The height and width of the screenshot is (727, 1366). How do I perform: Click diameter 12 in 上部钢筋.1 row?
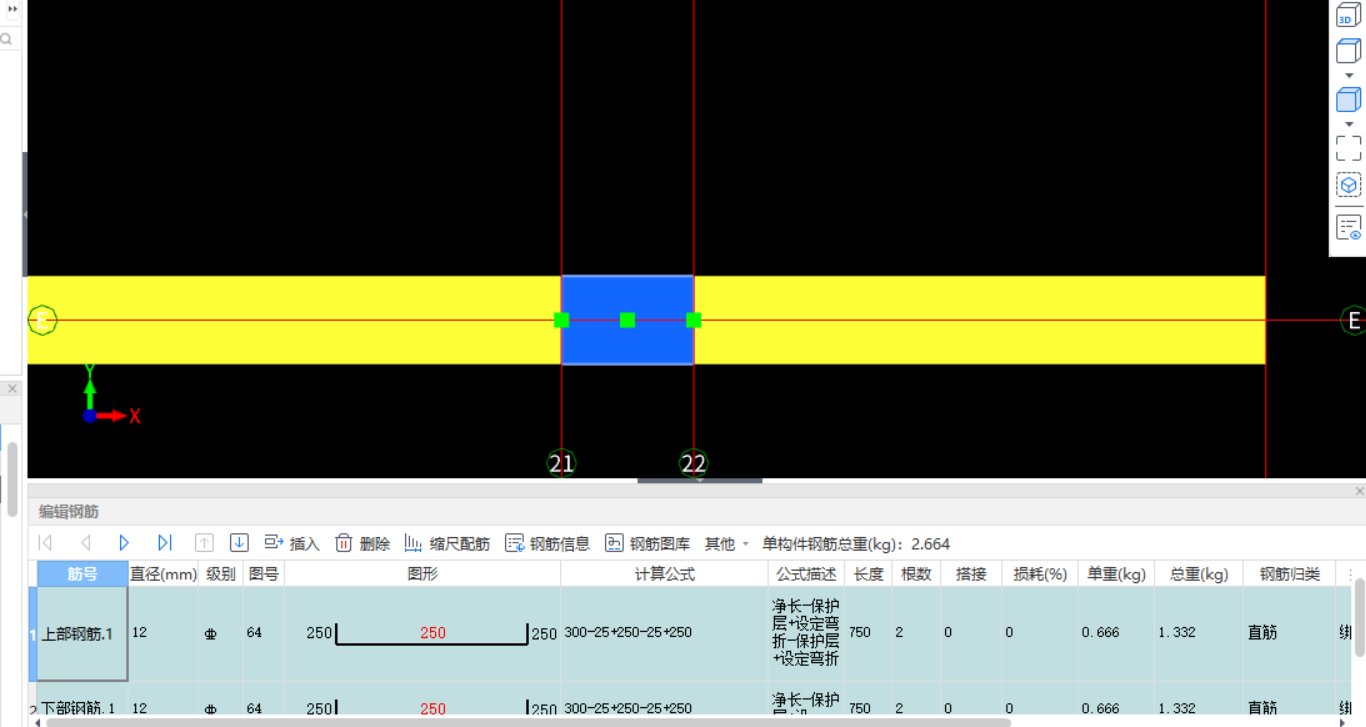(163, 633)
